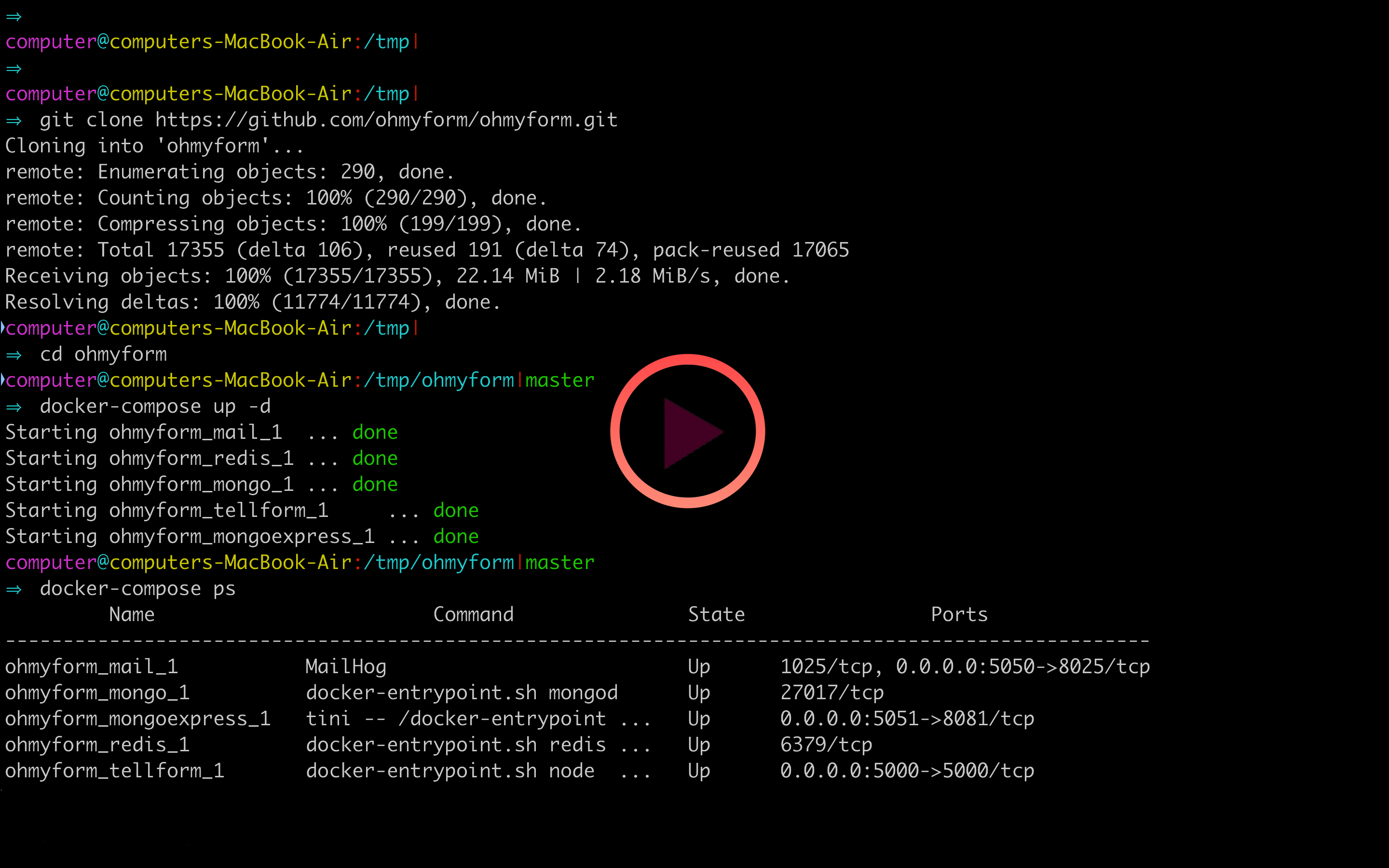Click 'tini -- /docker-entrypoint ...' command cell
The image size is (1389, 868).
point(478,719)
